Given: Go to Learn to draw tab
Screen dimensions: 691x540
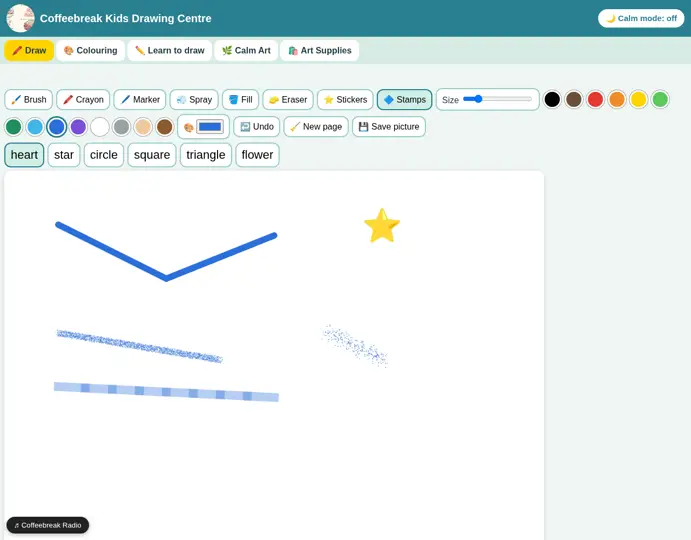Looking at the screenshot, I should [x=170, y=51].
